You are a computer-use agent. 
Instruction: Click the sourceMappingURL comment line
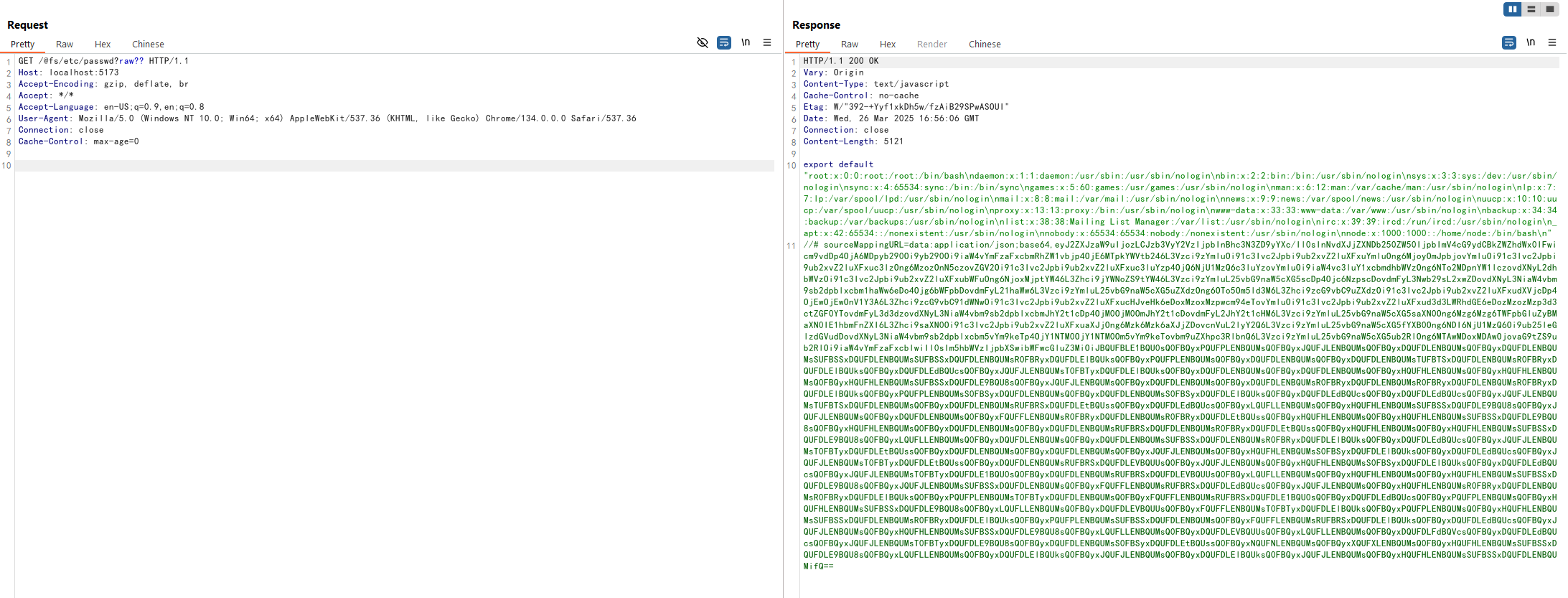(x=1180, y=406)
